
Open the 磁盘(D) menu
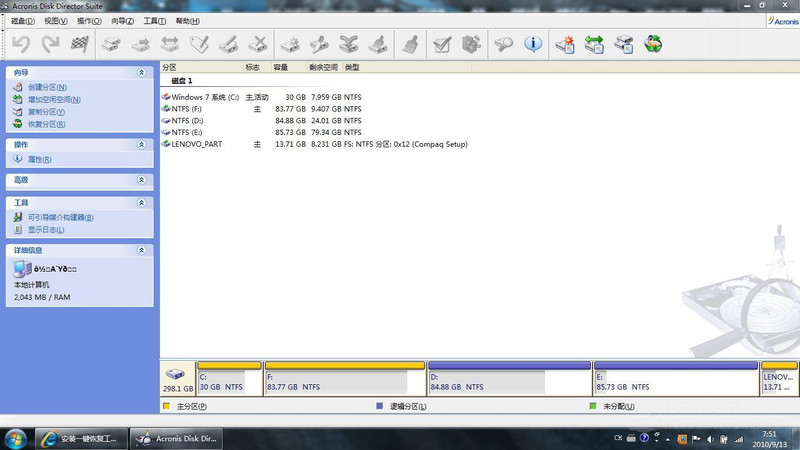click(x=23, y=21)
